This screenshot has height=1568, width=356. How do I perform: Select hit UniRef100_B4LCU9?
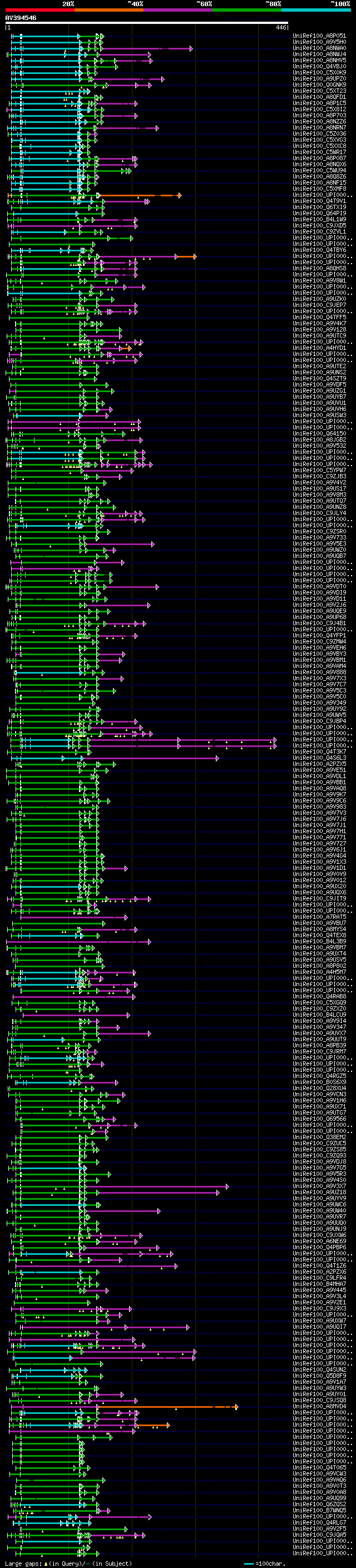[319, 1015]
